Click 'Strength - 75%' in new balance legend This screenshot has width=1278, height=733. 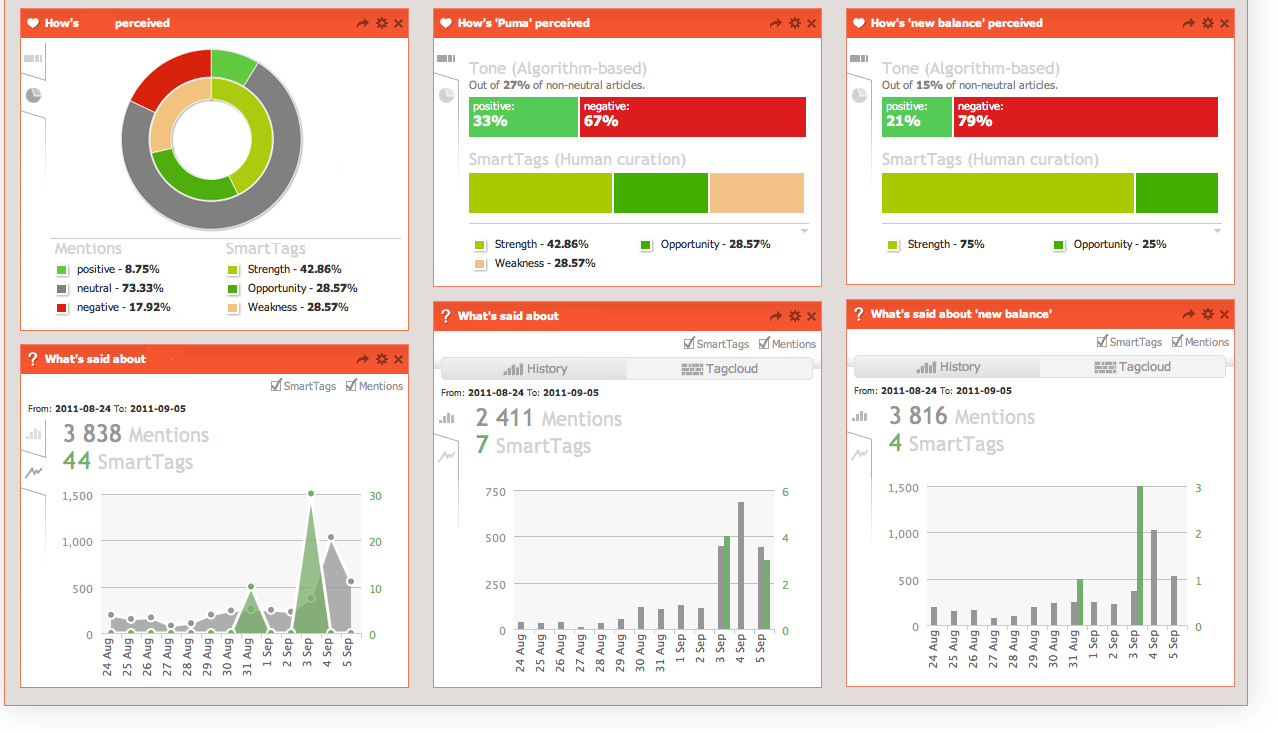pos(936,244)
